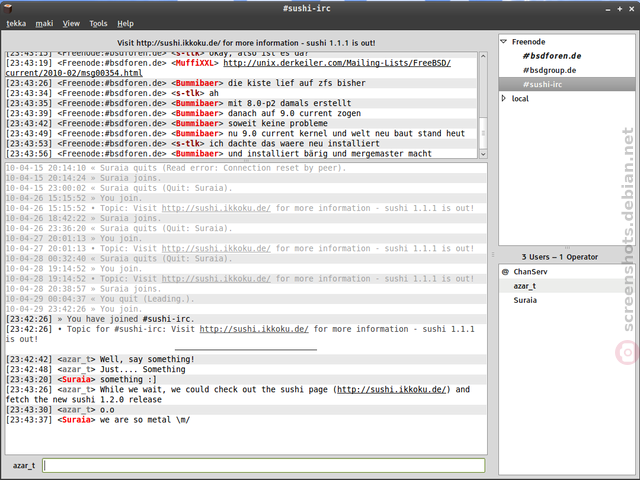The image size is (640, 480).
Task: Collapse the Freenode server tree
Action: click(504, 42)
